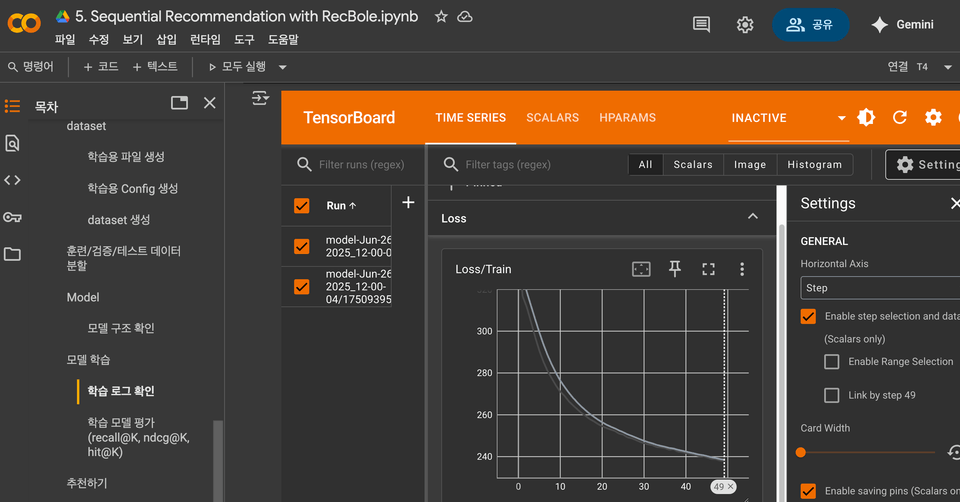Go to dataset 생성 section
This screenshot has width=960, height=502.
tap(119, 220)
